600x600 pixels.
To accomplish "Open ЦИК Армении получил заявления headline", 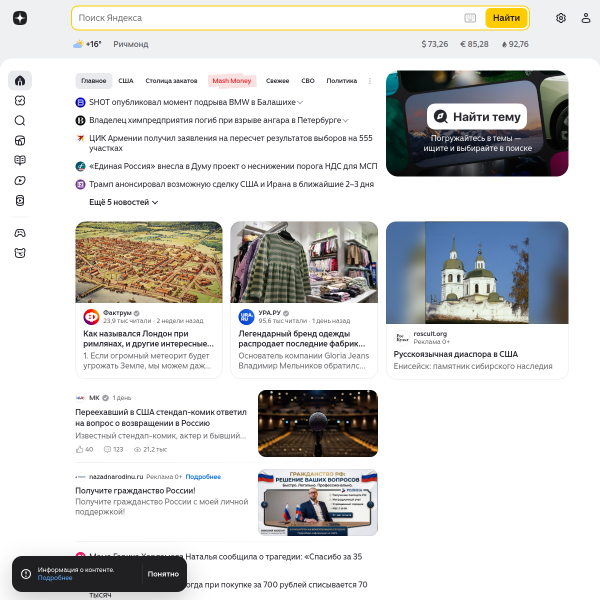I will 231,143.
